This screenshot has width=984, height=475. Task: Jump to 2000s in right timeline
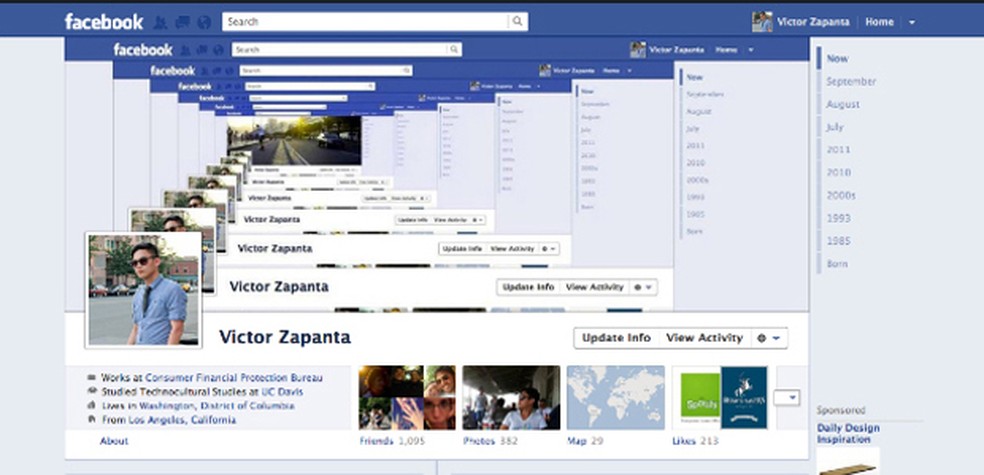click(x=841, y=195)
